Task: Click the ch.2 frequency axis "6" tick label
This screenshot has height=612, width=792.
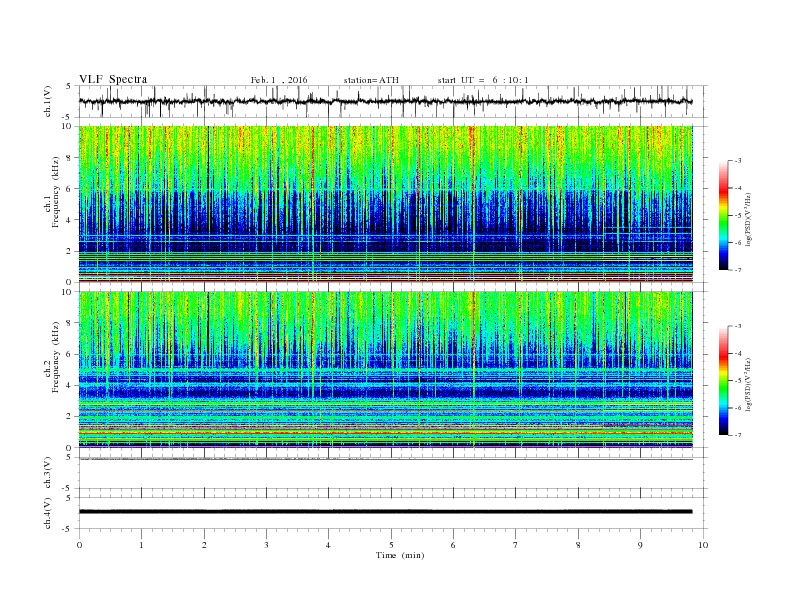Action: [x=70, y=354]
